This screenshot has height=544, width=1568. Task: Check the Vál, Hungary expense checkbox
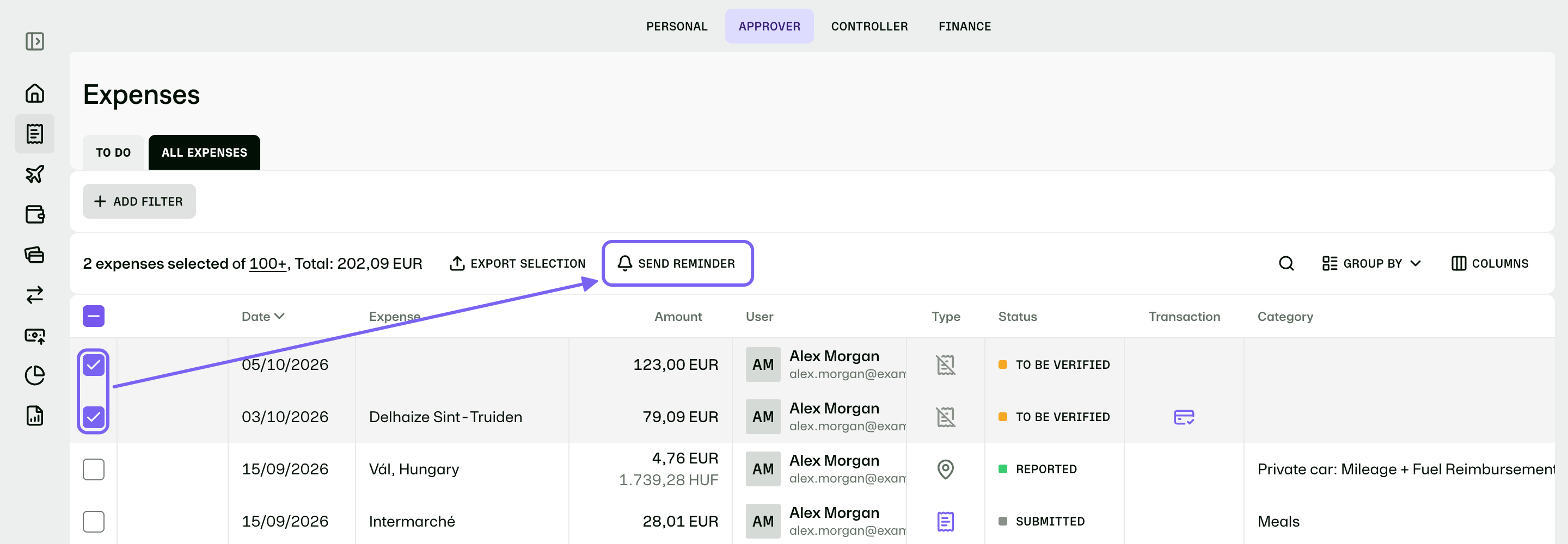94,469
